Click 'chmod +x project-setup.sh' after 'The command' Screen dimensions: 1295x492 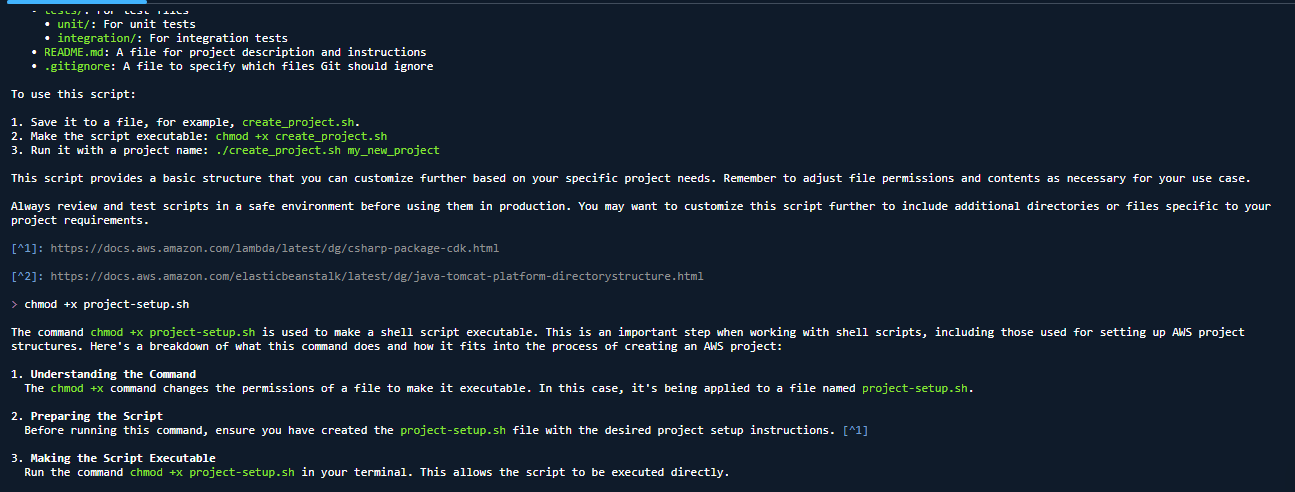coord(173,331)
